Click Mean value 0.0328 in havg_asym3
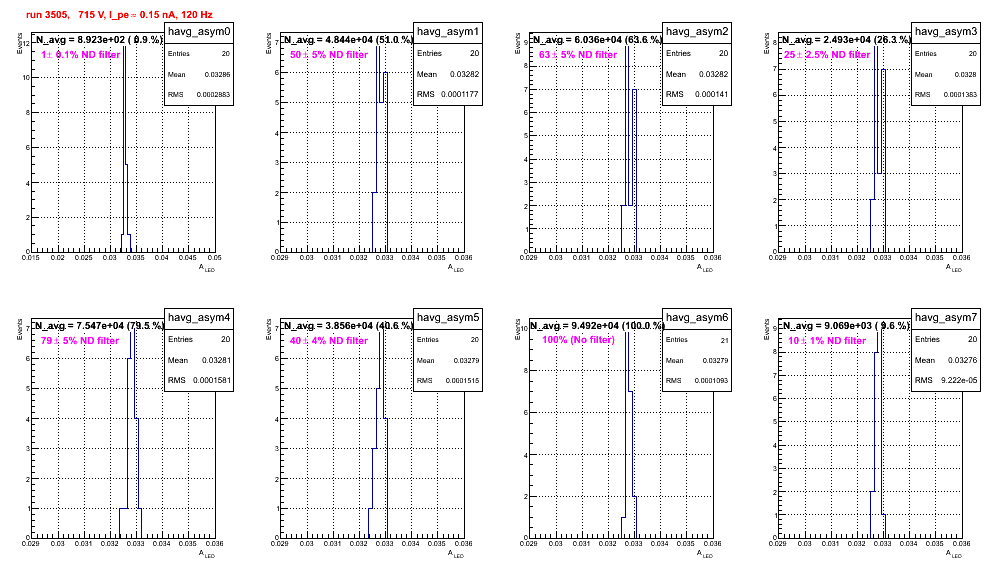996x572 pixels. pos(966,74)
